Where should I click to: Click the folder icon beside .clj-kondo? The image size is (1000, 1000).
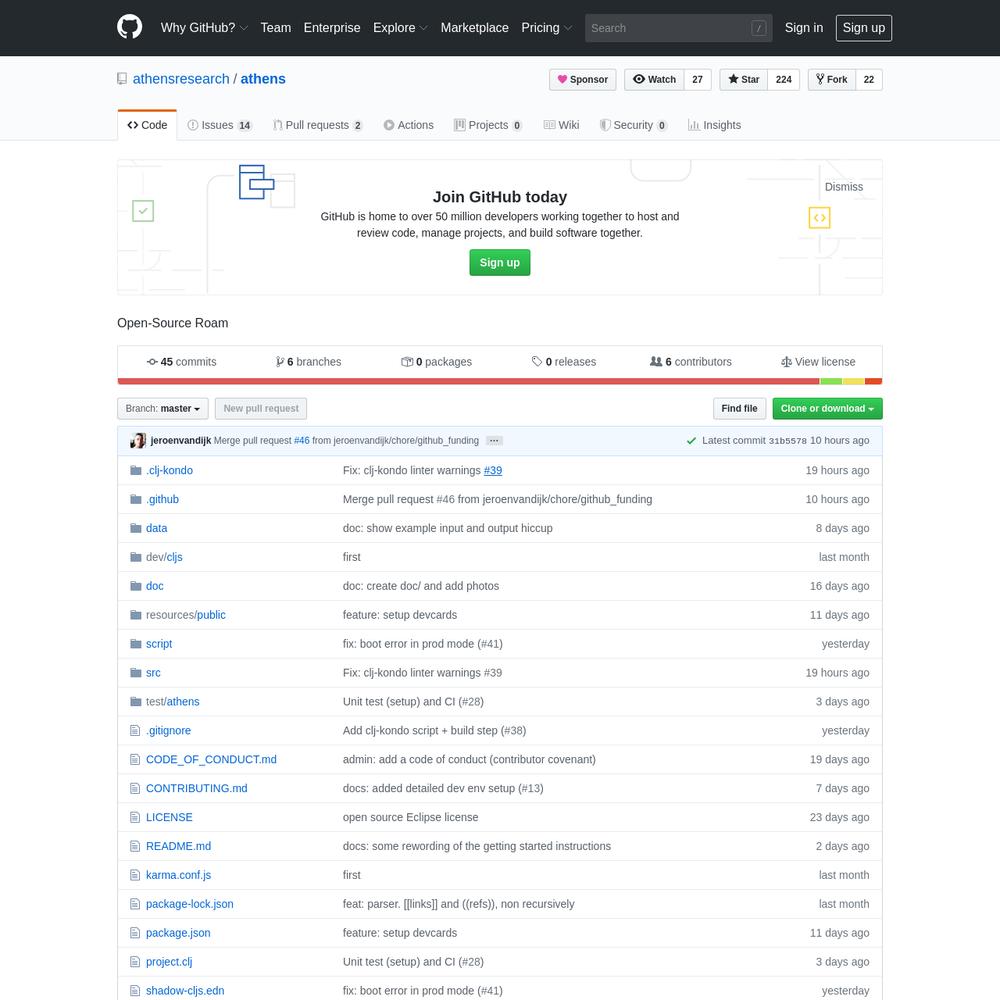135,470
